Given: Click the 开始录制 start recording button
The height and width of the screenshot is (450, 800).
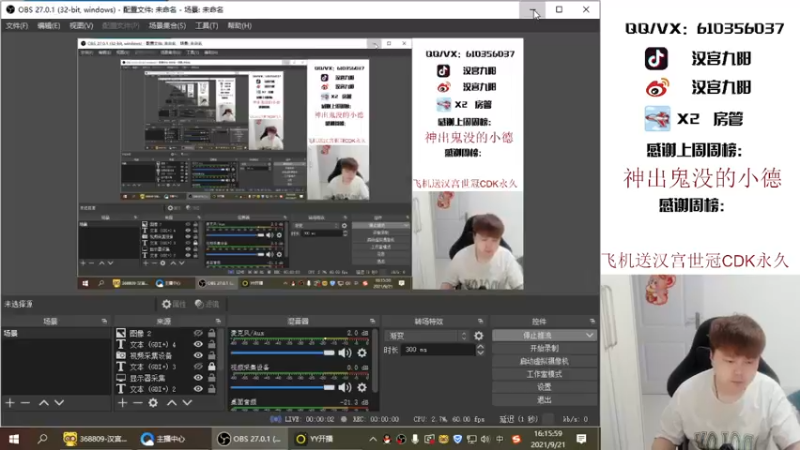Looking at the screenshot, I should 544,348.
